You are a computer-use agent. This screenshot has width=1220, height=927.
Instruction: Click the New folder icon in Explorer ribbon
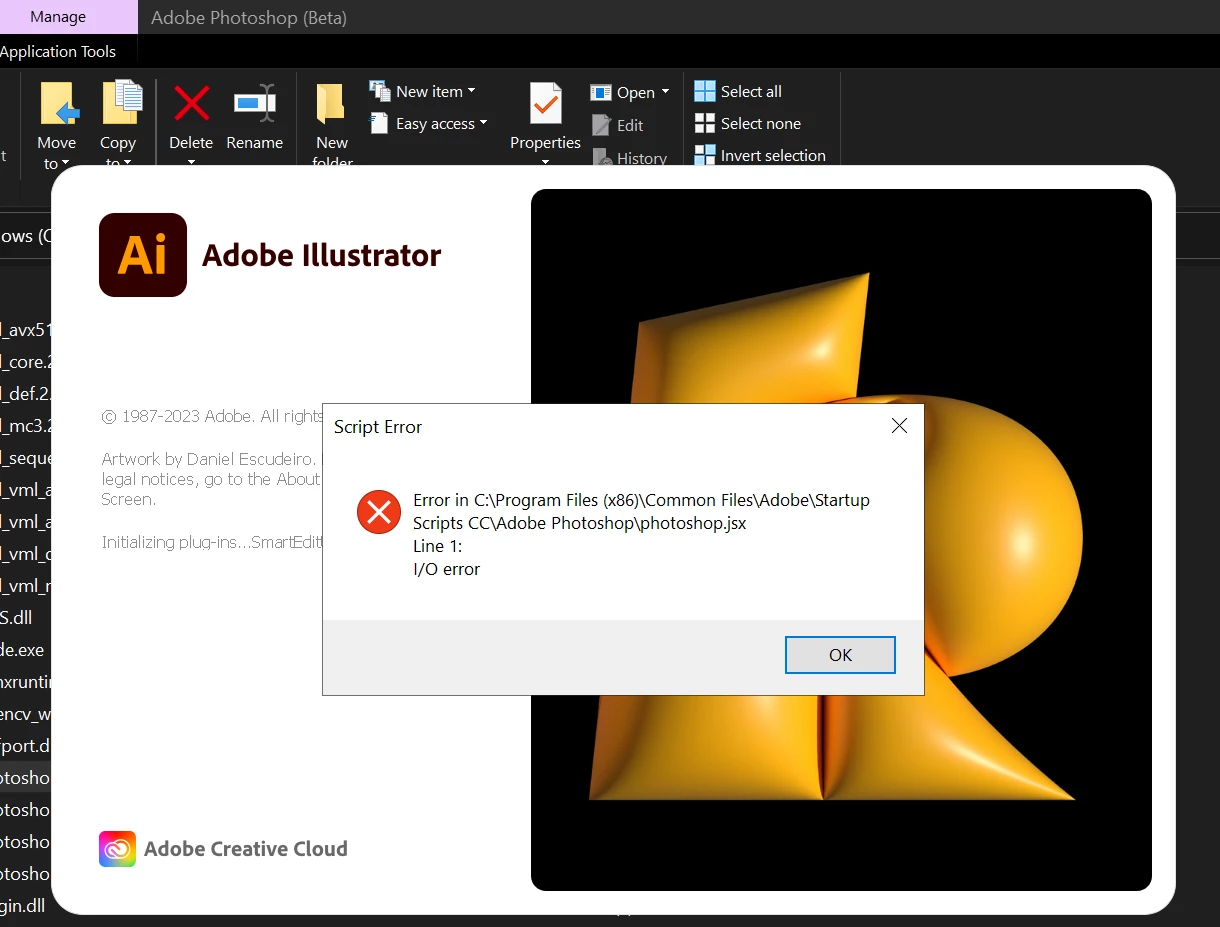[x=331, y=104]
